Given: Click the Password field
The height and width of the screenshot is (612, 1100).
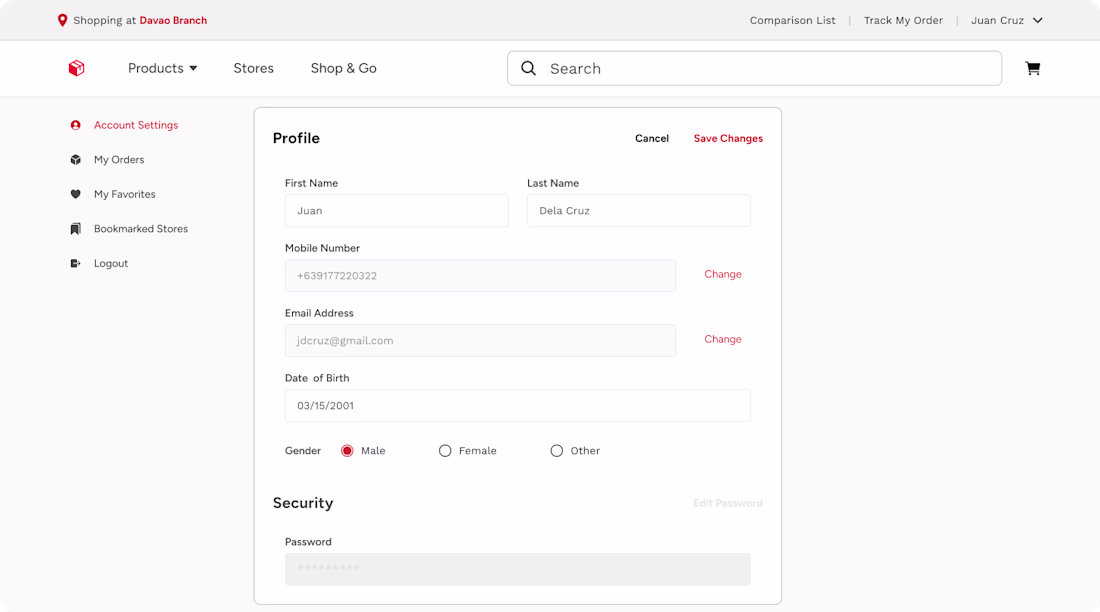Looking at the screenshot, I should 518,569.
